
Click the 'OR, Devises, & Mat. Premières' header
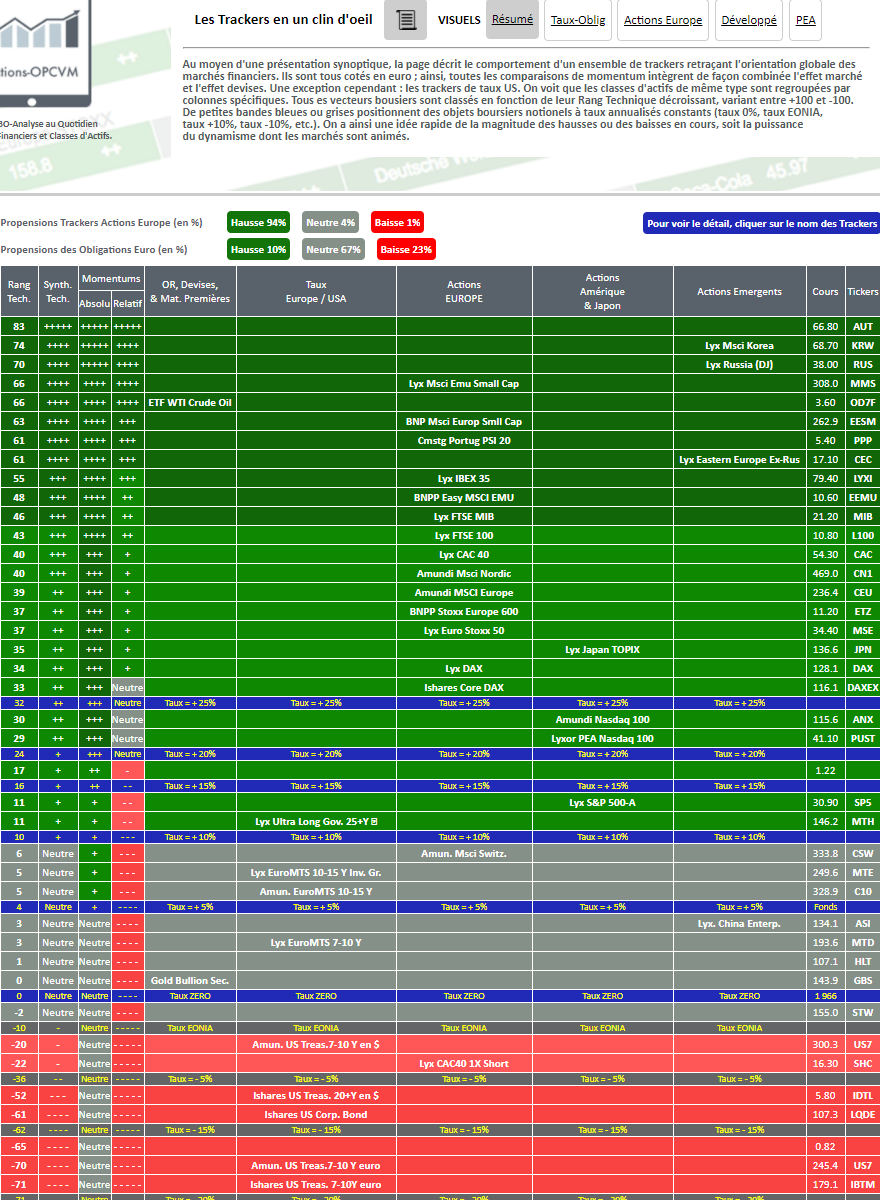190,291
